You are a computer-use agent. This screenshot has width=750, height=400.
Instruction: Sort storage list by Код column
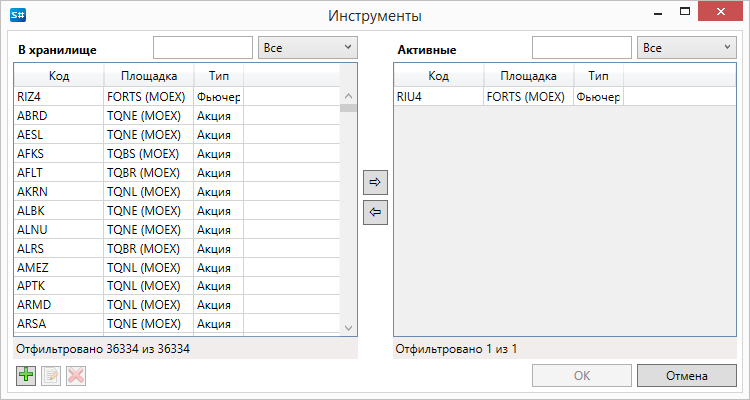58,75
